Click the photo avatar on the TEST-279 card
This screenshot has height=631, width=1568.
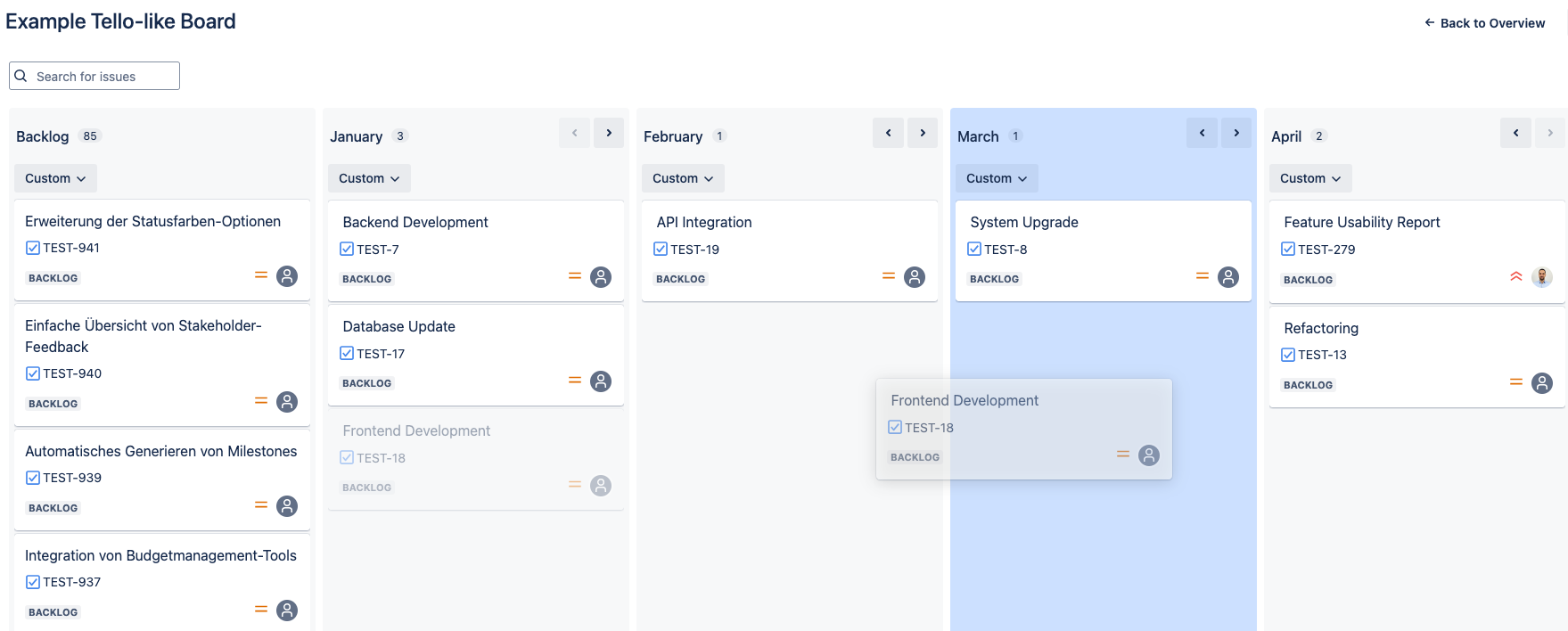click(1543, 277)
